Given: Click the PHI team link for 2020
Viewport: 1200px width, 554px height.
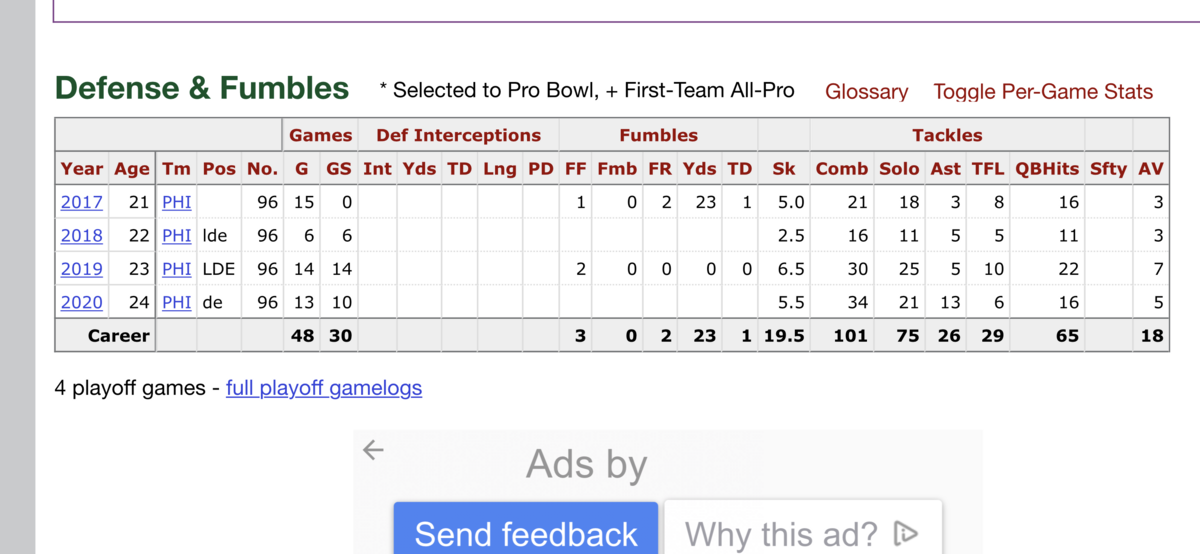Looking at the screenshot, I should [x=177, y=302].
